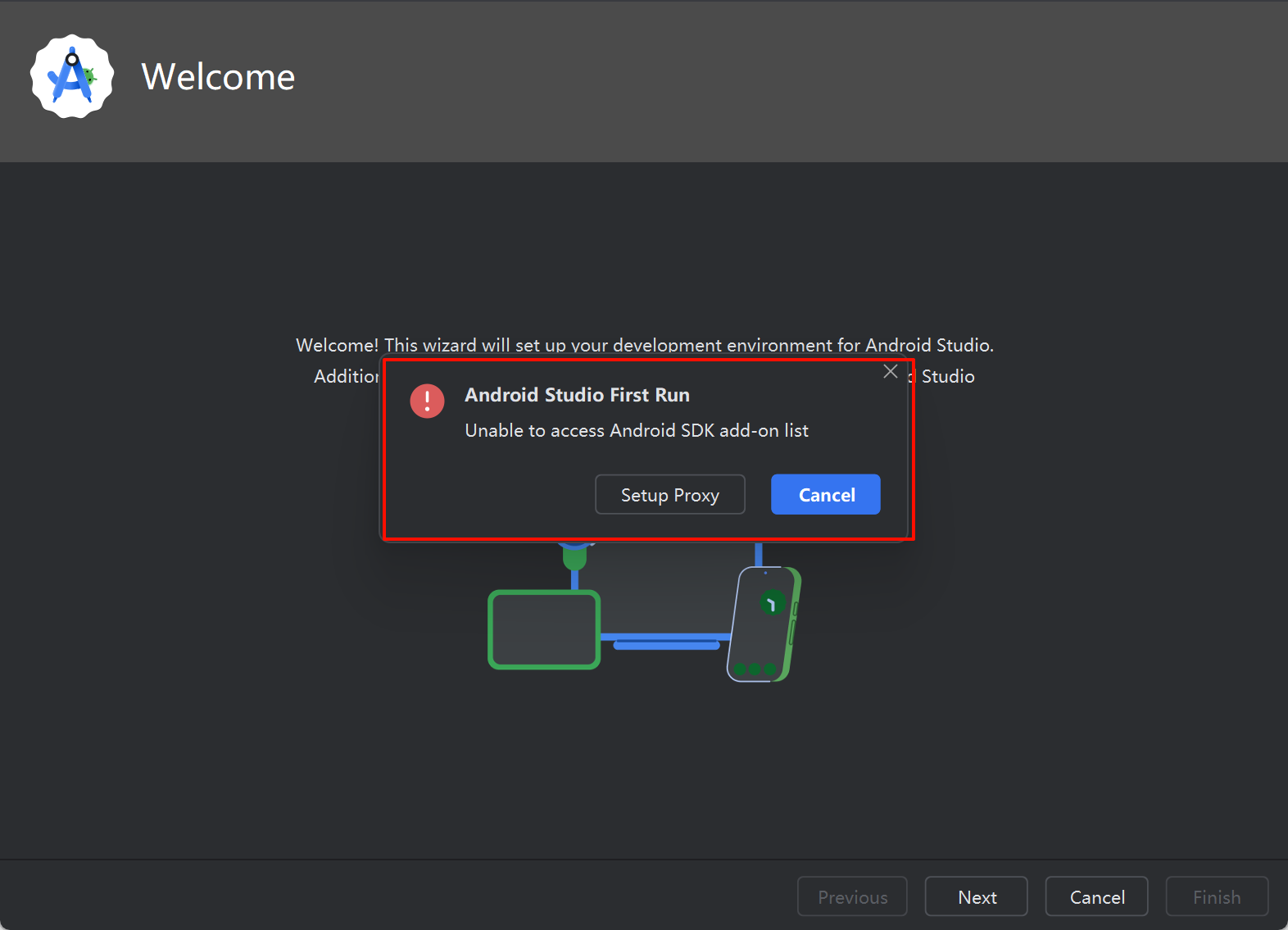
Task: Click the red error exclamation icon
Action: 427,401
